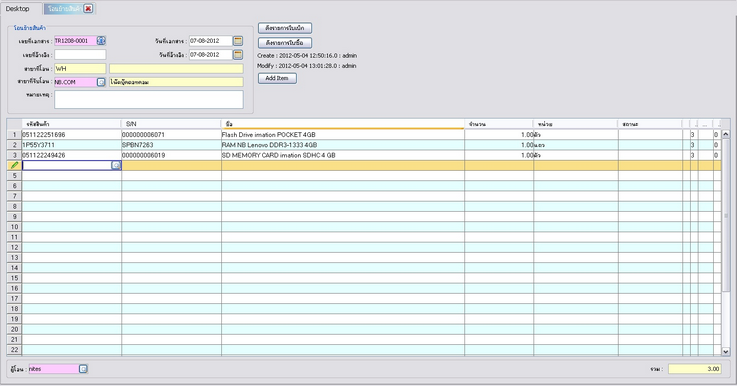The width and height of the screenshot is (737, 386).
Task: Open calendar for the first 07-08-2012 date
Action: pyautogui.click(x=238, y=41)
